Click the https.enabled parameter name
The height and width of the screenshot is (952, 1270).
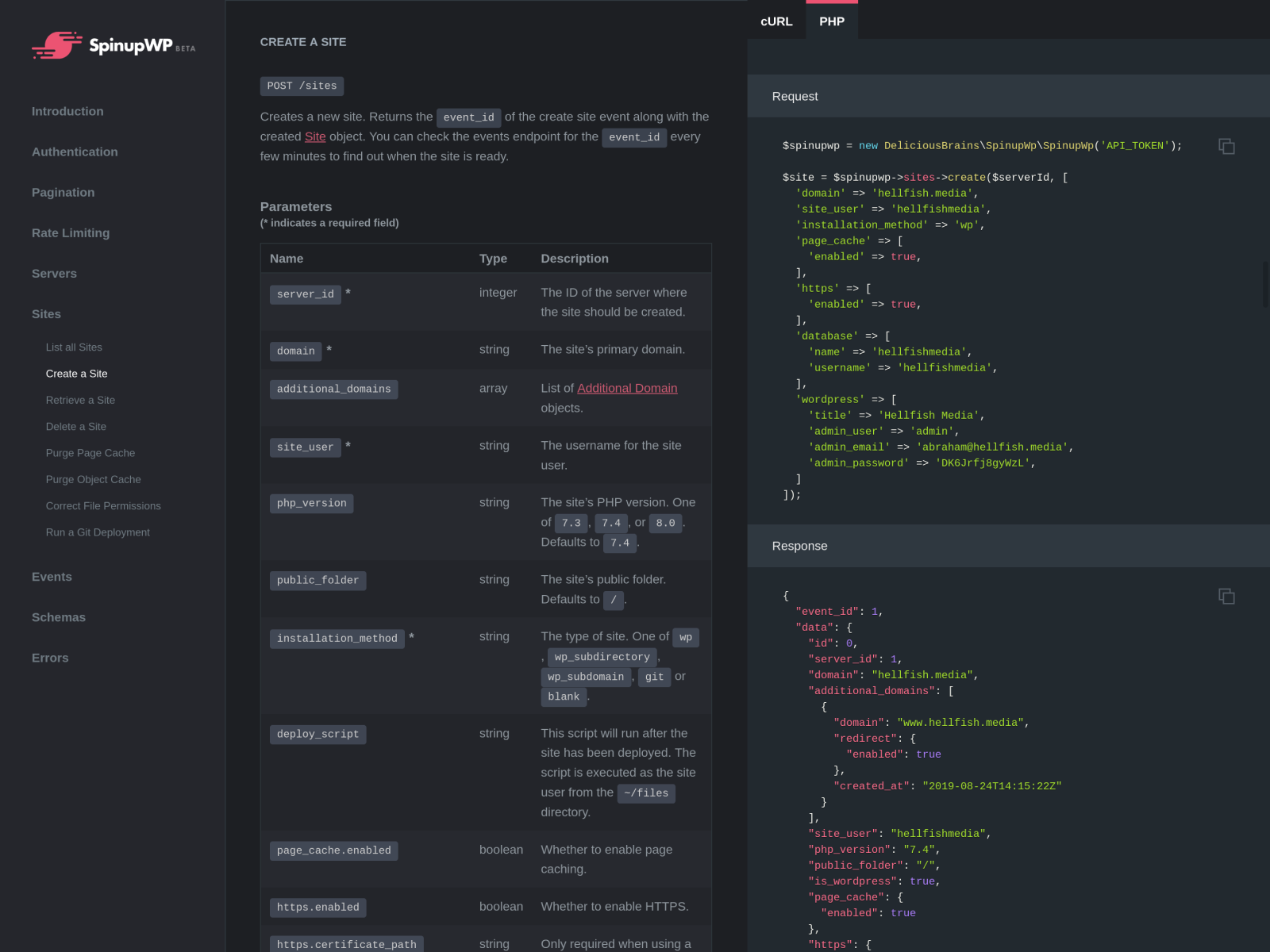click(x=318, y=908)
